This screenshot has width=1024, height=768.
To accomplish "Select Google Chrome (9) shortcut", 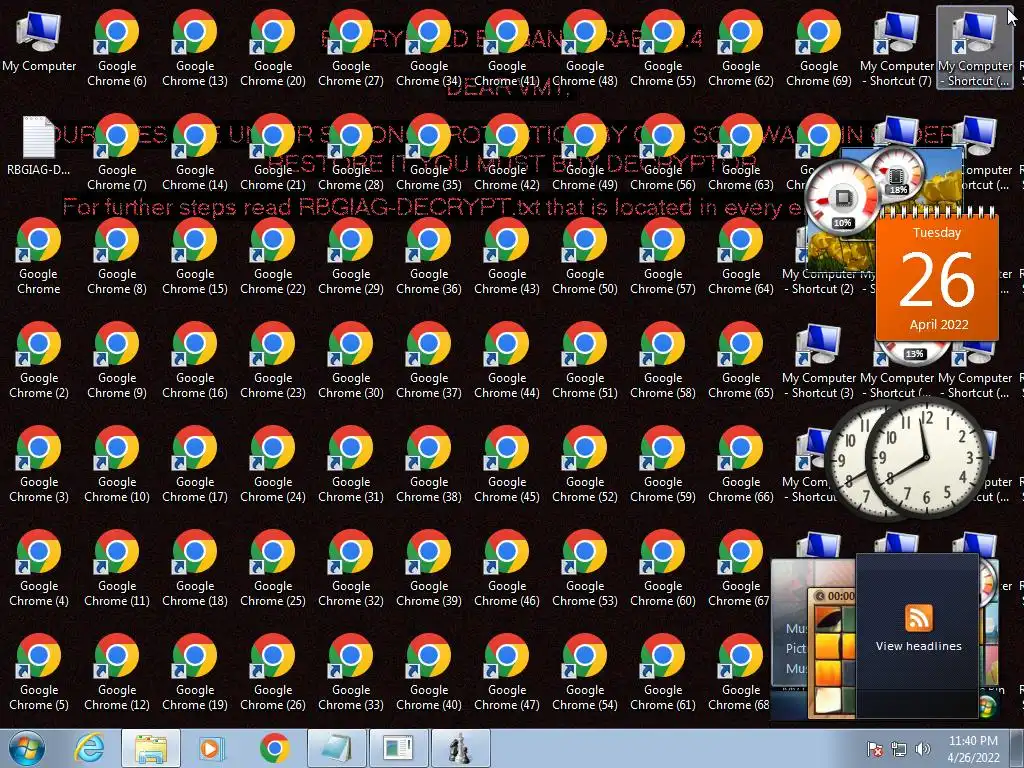I will coord(117,360).
